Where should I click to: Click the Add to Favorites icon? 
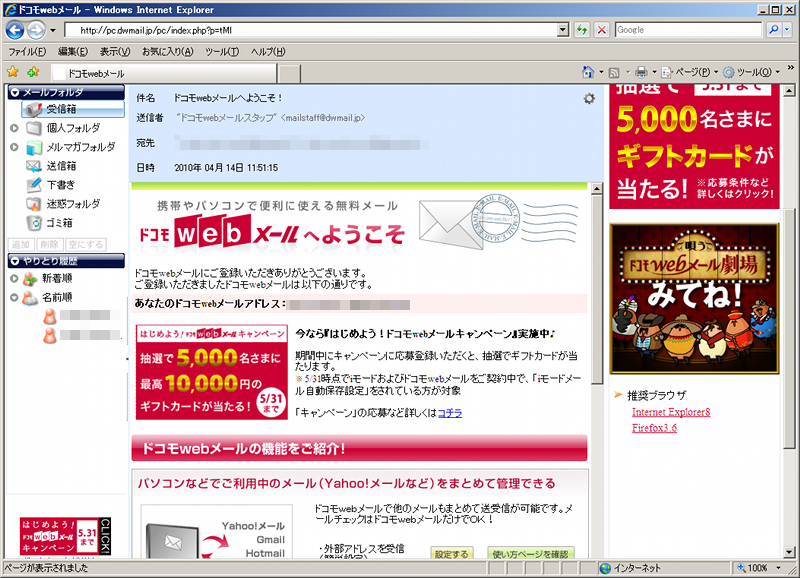pos(31,71)
